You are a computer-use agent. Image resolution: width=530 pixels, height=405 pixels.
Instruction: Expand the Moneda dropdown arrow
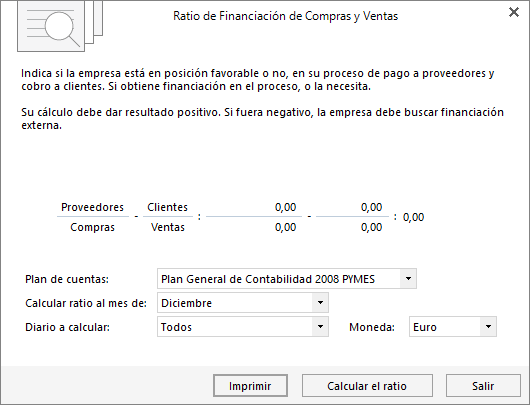(488, 327)
